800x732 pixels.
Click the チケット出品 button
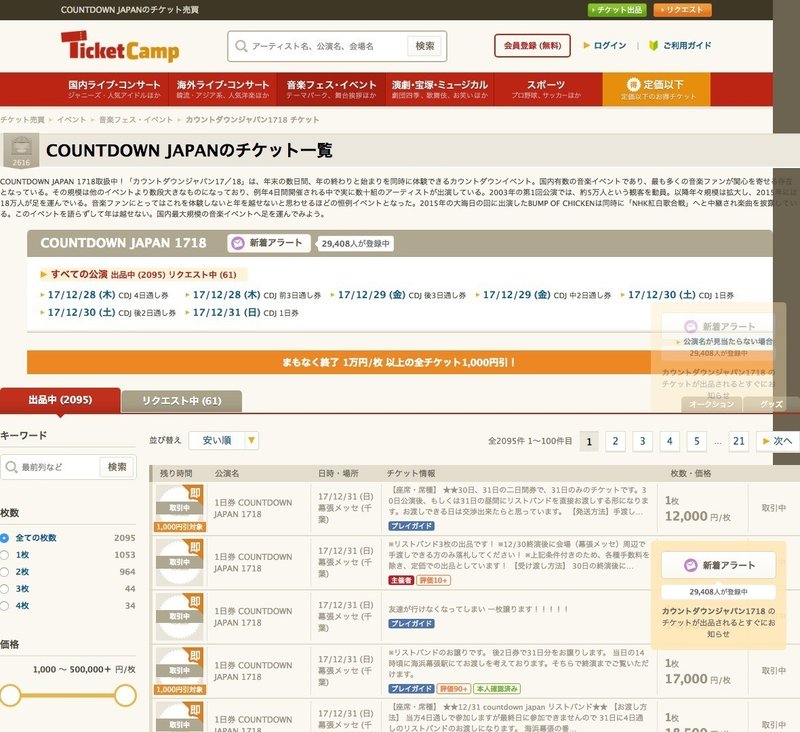617,10
